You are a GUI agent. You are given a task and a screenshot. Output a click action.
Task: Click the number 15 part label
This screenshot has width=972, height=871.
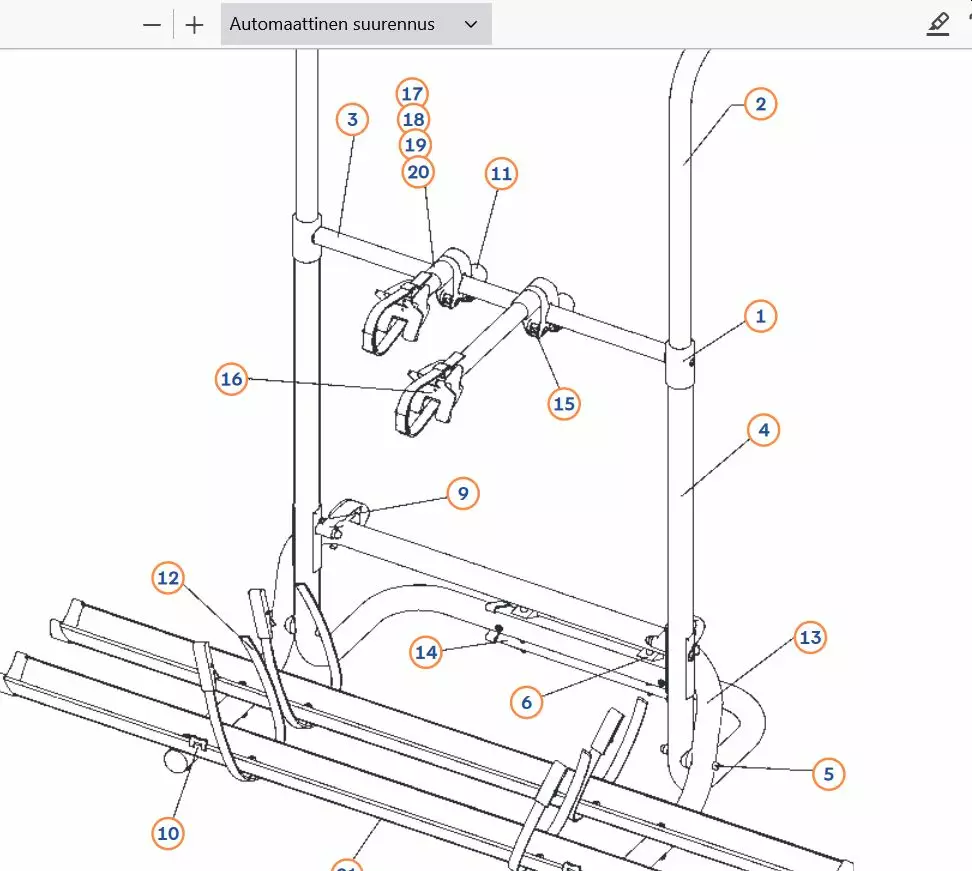[x=564, y=403]
